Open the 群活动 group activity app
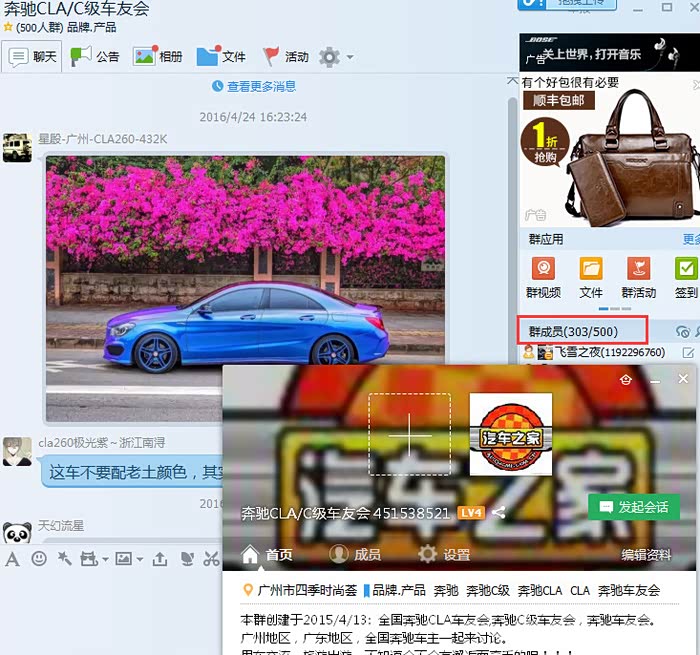This screenshot has height=655, width=700. tap(639, 278)
